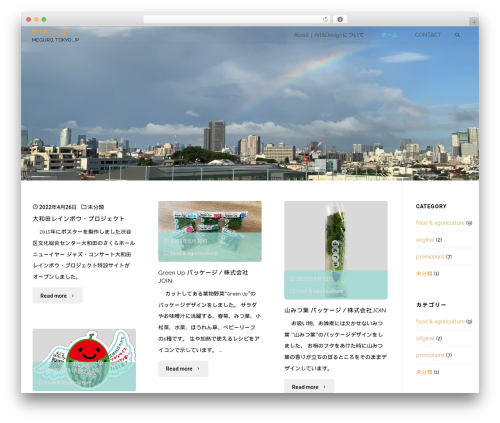Select original under カテゴリー heading

pyautogui.click(x=425, y=338)
